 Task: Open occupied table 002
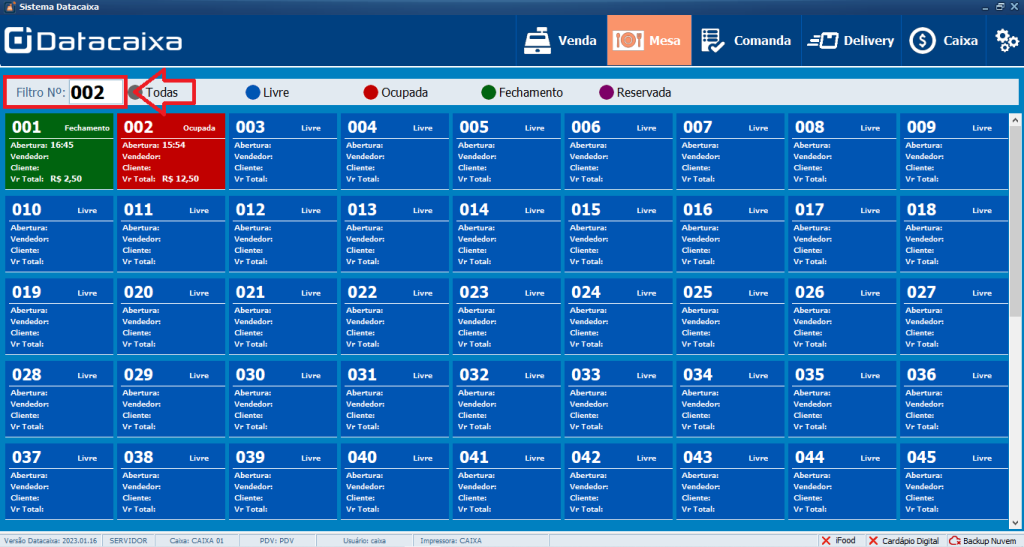(x=172, y=150)
